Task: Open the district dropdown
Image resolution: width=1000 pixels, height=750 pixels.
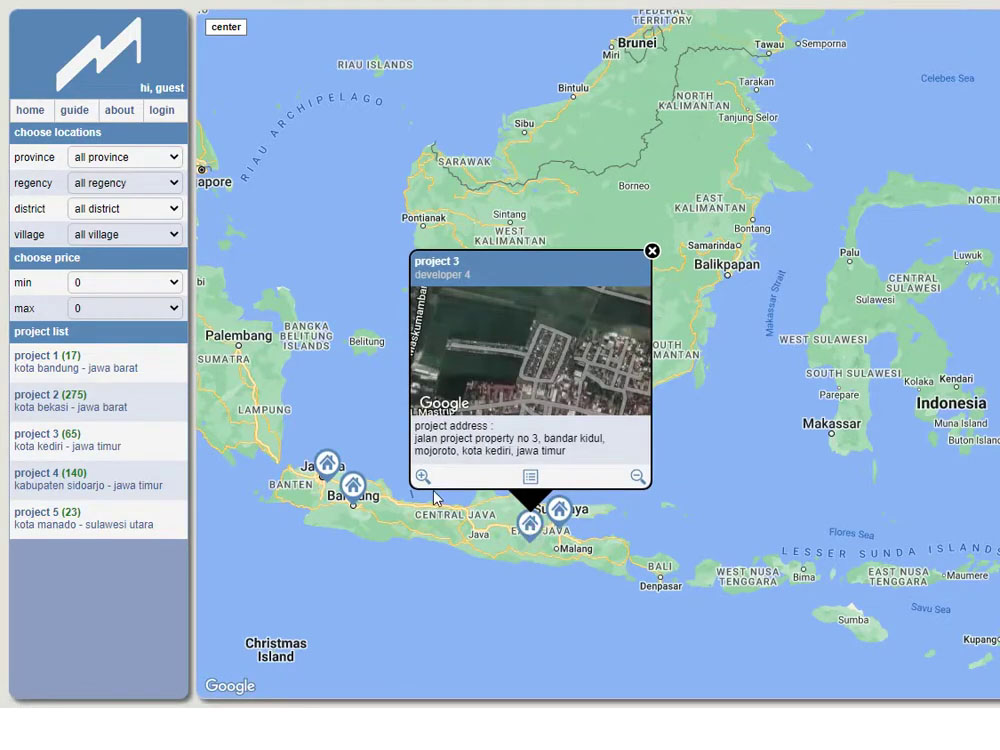Action: (125, 209)
